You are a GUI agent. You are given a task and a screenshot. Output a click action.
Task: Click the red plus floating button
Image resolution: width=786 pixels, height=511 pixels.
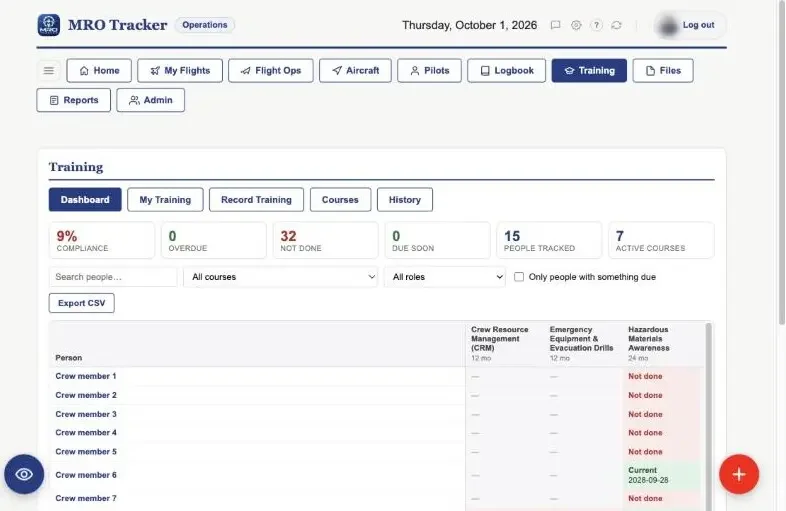(739, 474)
